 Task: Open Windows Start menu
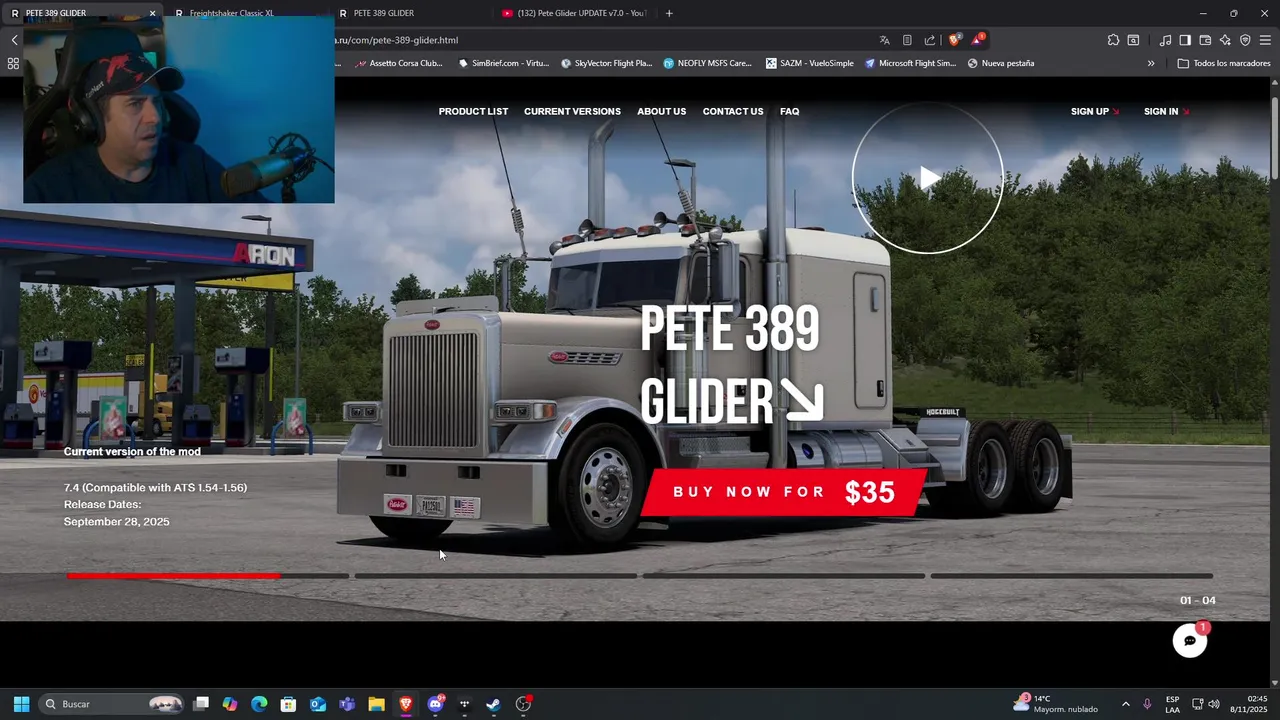(x=21, y=704)
